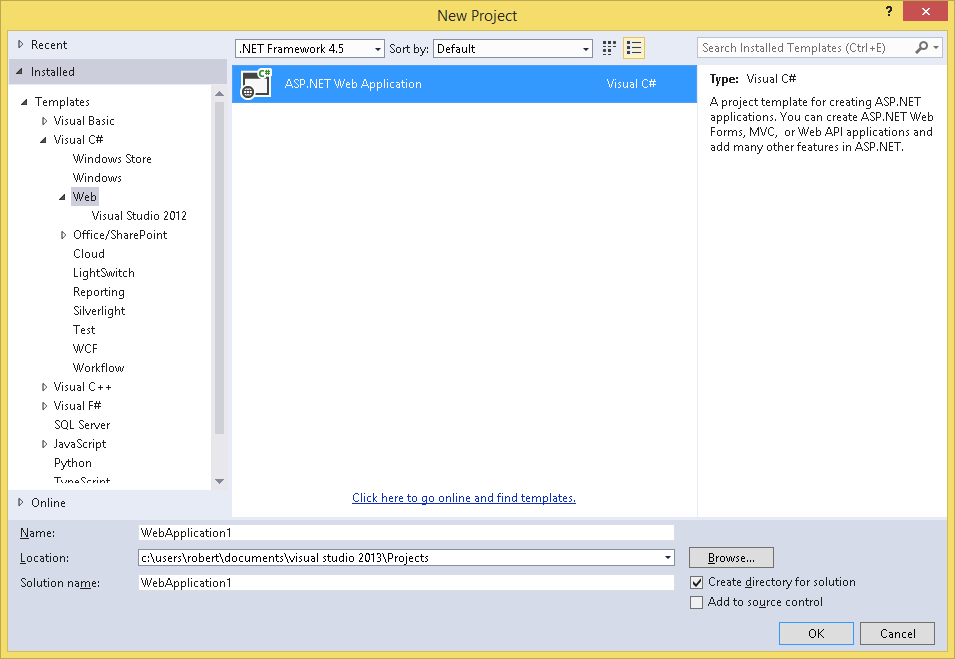Expand the Office/SharePoint node

pyautogui.click(x=63, y=235)
